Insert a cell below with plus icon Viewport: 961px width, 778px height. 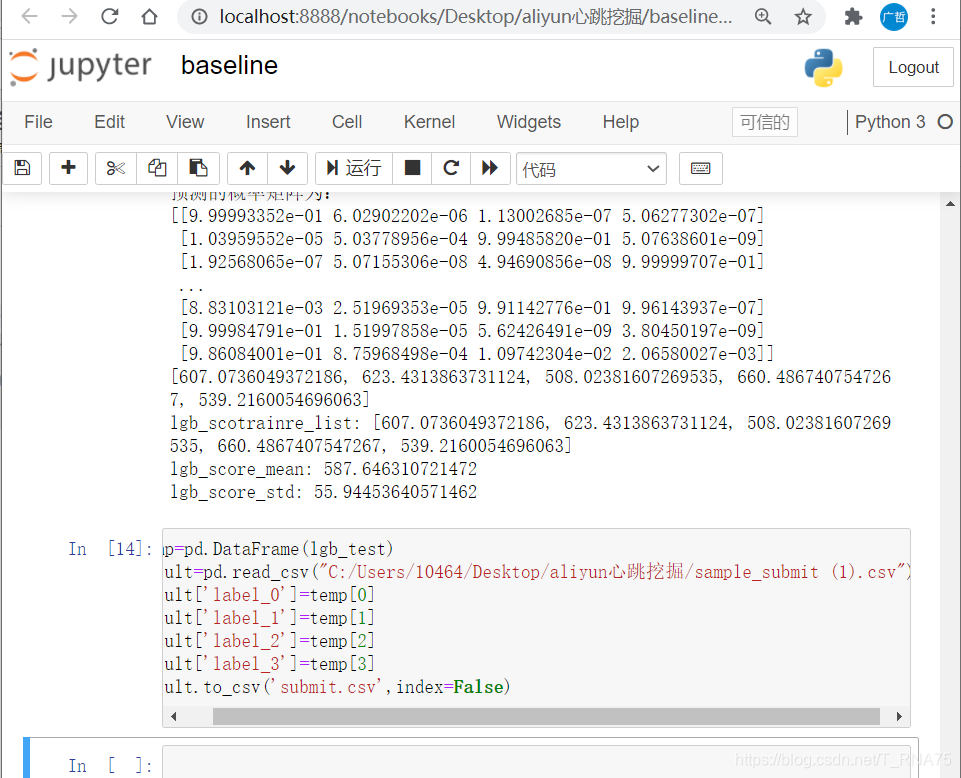pos(69,168)
